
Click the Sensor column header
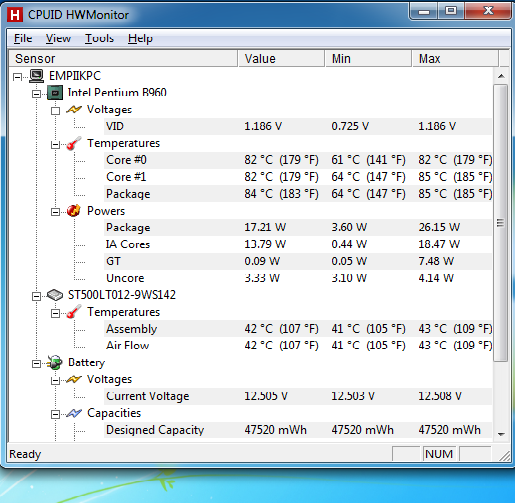(123, 59)
